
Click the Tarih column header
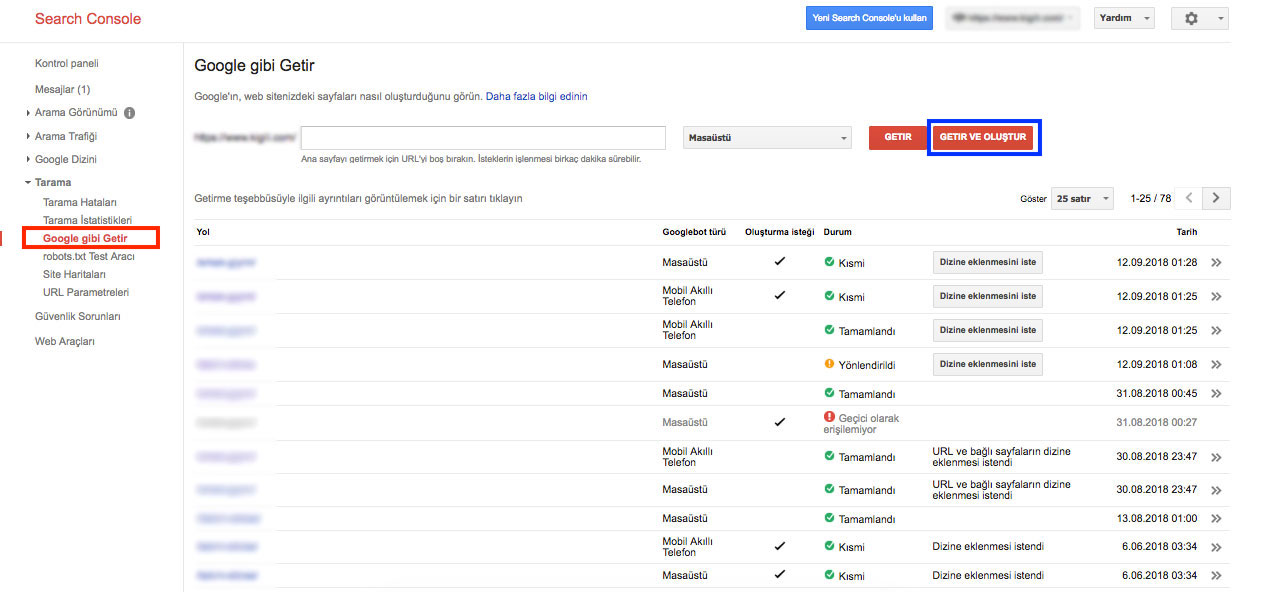tap(1187, 232)
